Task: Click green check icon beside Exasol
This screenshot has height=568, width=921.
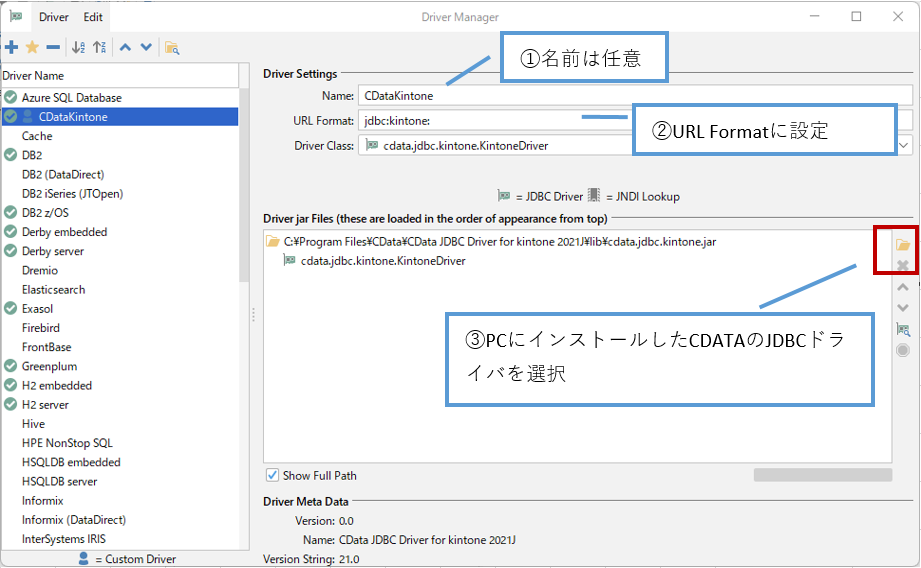Action: pos(11,308)
